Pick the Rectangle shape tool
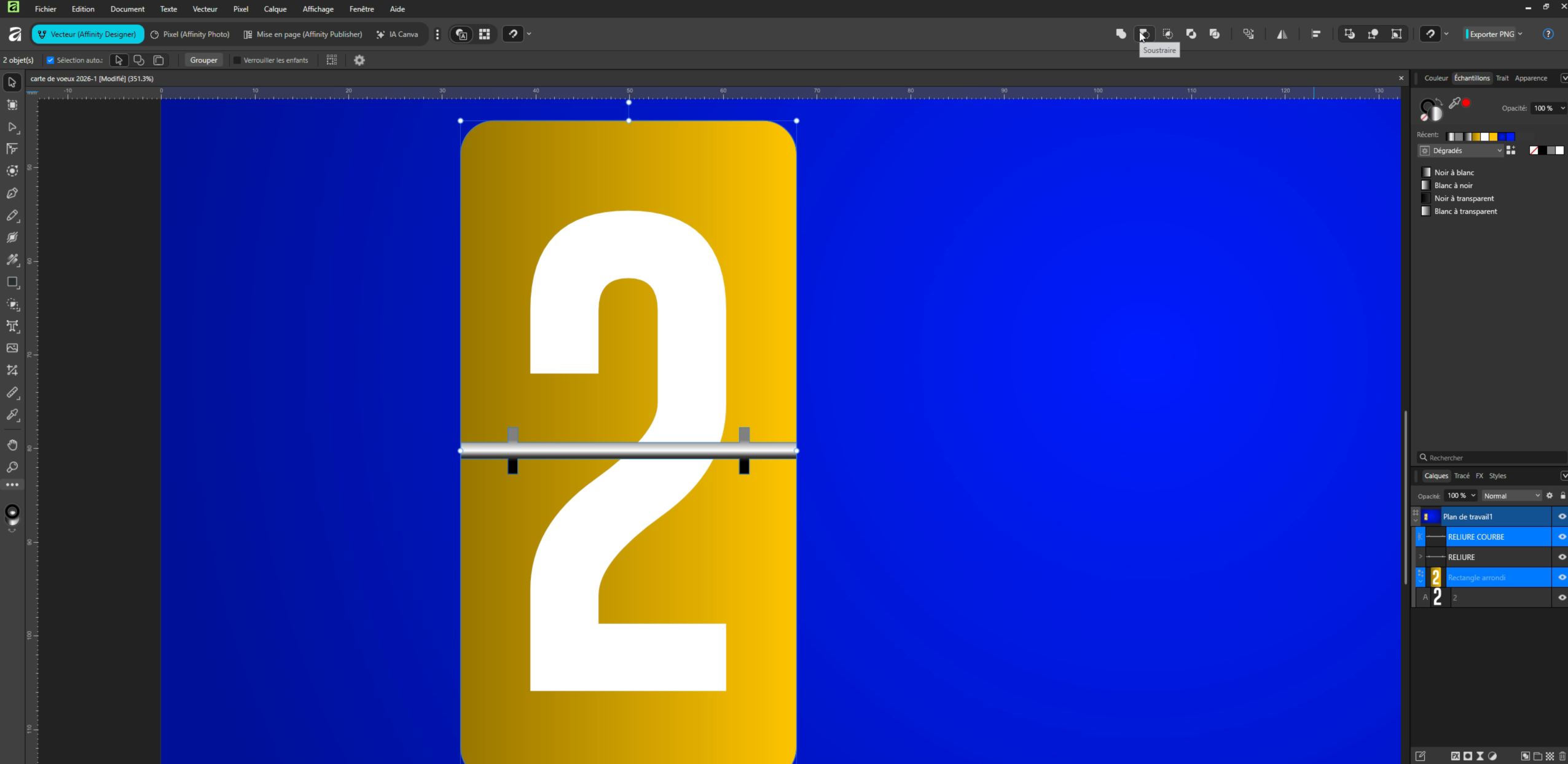The image size is (1568, 764). tap(12, 282)
